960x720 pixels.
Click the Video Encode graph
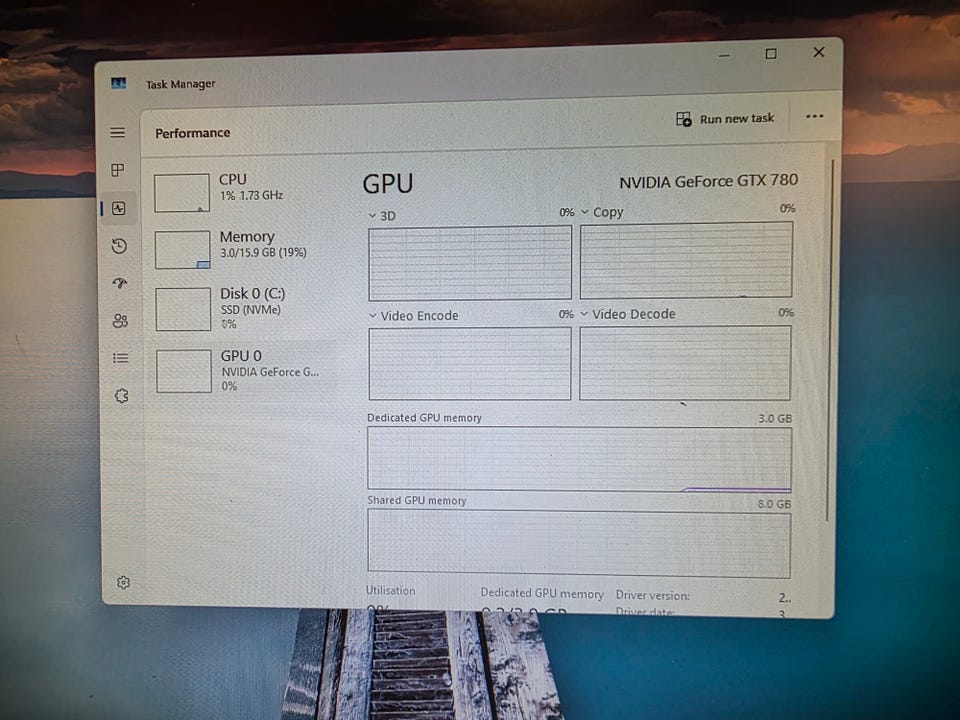(470, 364)
